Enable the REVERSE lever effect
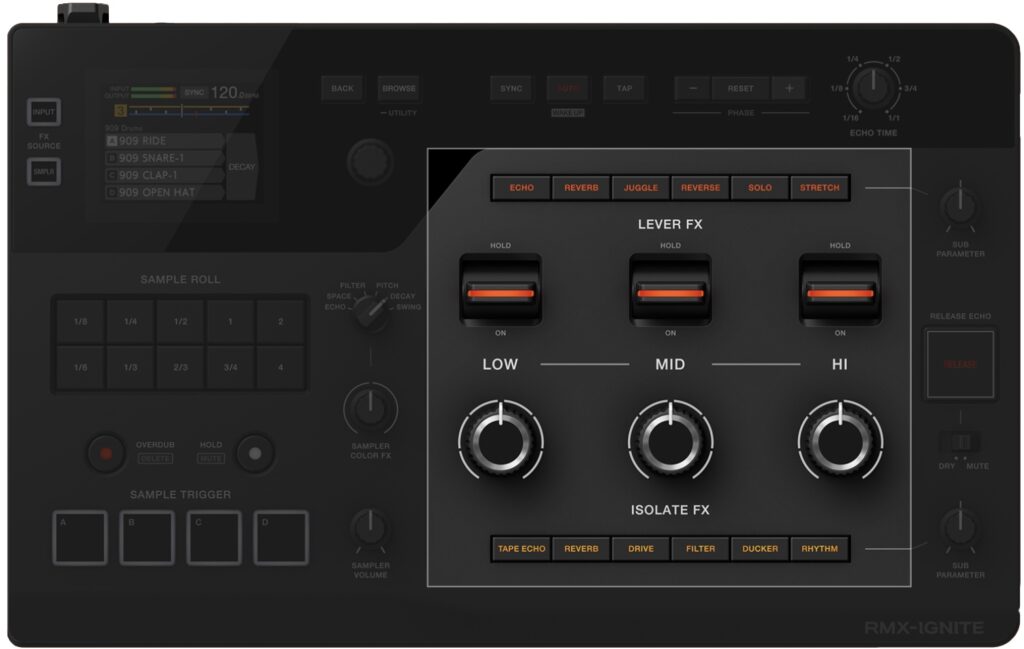 700,187
